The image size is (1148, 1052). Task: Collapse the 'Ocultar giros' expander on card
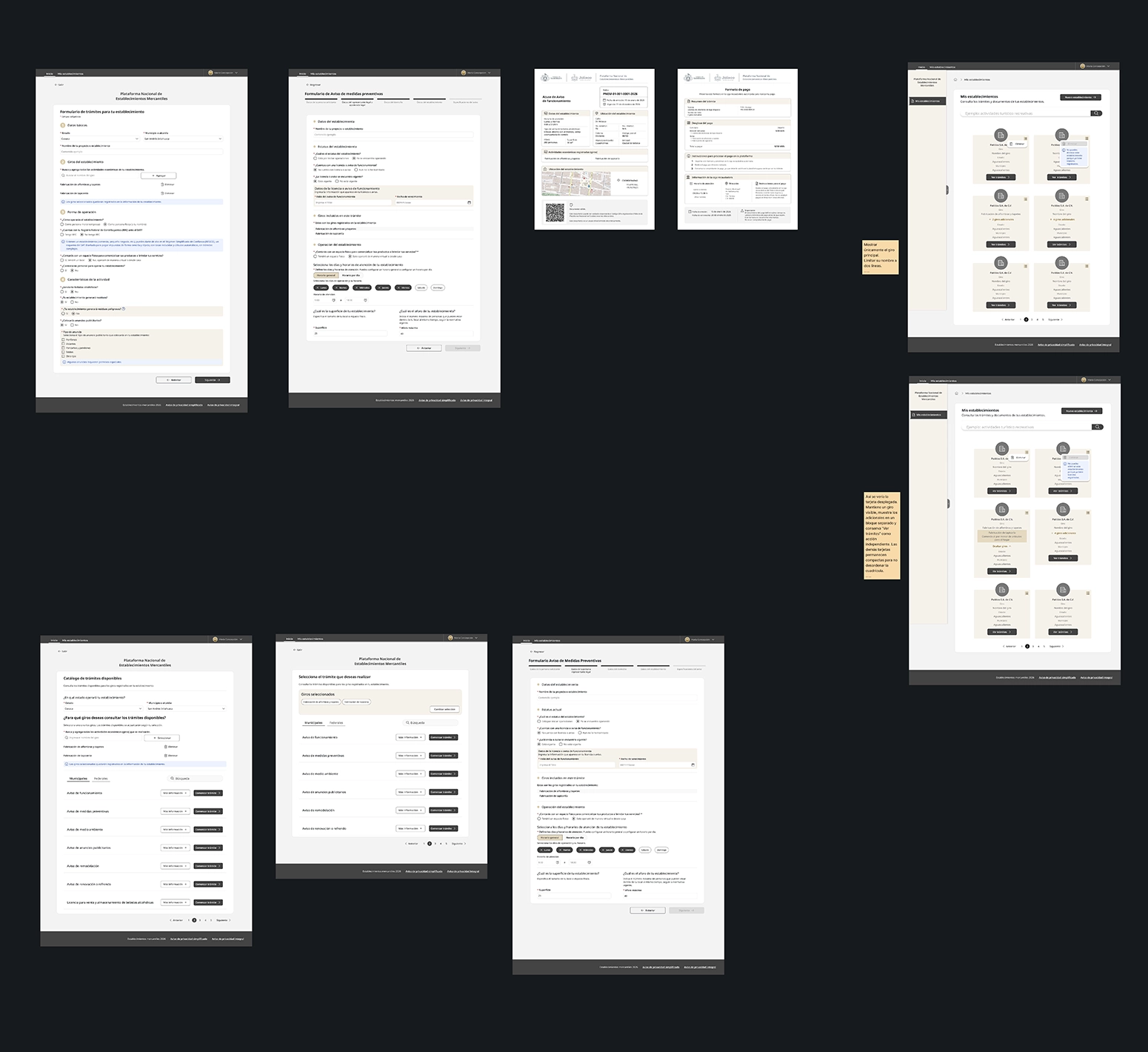(x=1001, y=546)
